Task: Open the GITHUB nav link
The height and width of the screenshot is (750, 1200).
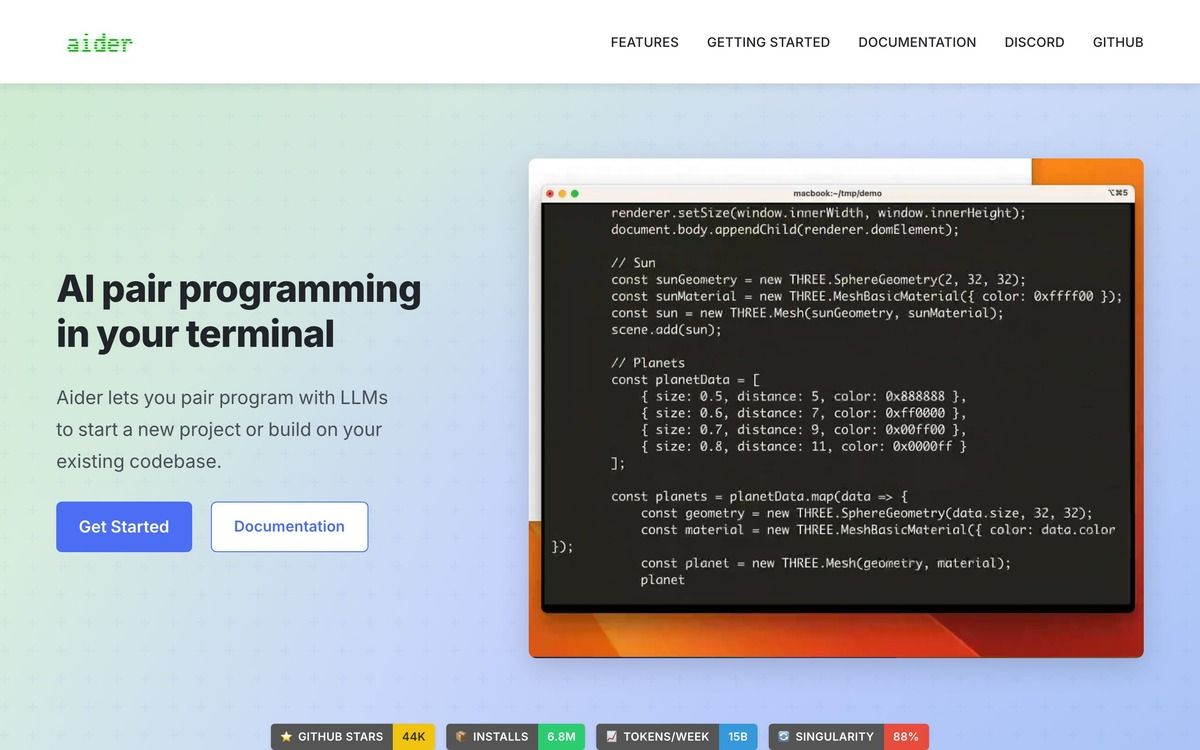Action: tap(1118, 42)
